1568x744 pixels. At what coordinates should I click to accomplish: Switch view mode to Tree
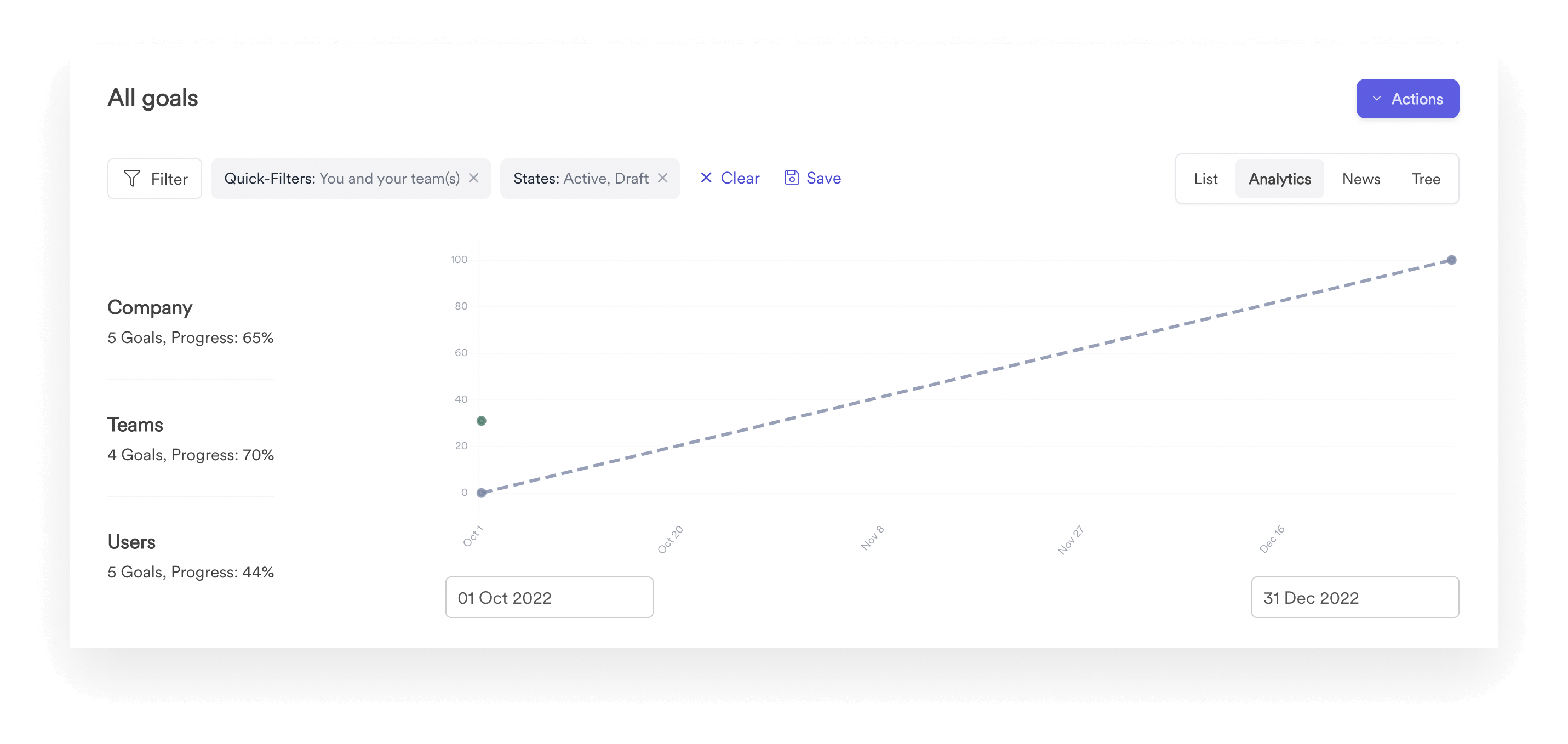pos(1426,179)
